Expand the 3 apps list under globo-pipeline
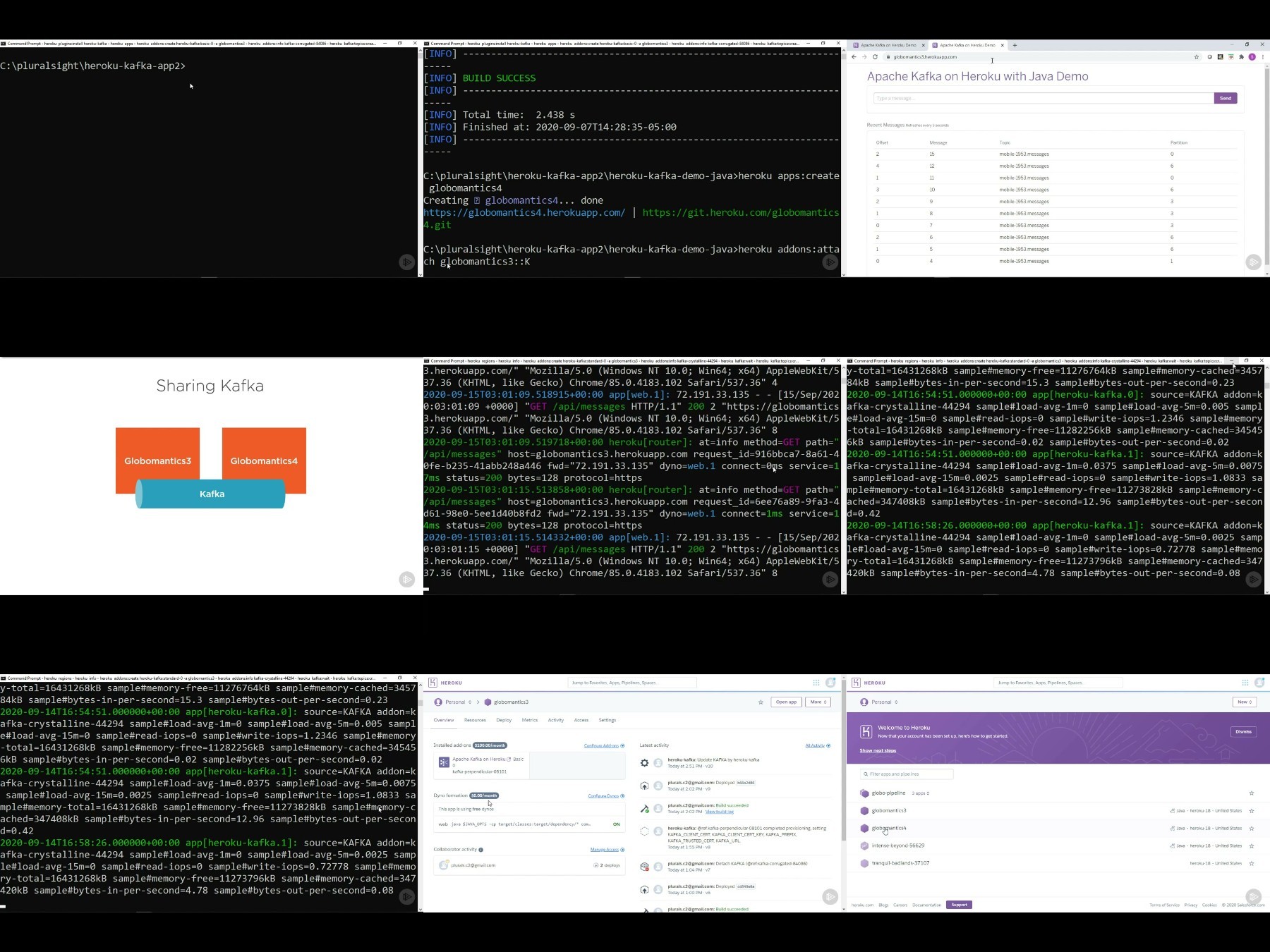 [x=920, y=793]
